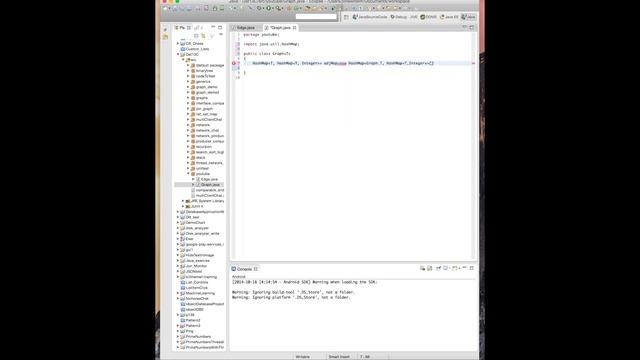Screen dimensions: 640x360
Task: Select the Disk_analyzer_write project
Action: tap(200, 233)
